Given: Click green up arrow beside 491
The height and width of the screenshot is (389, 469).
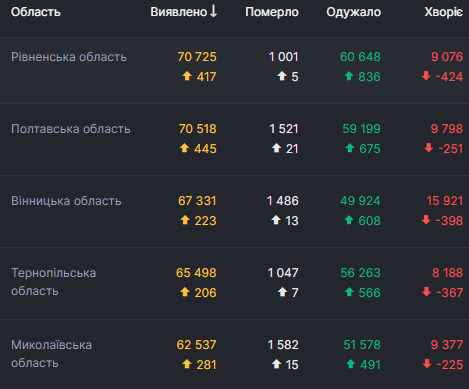Looking at the screenshot, I should click(x=350, y=364).
